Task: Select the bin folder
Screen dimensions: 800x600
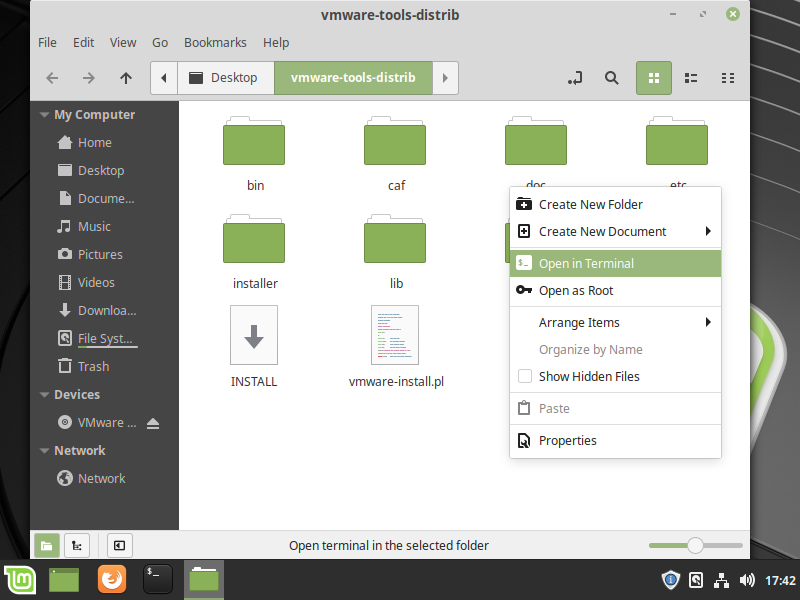Action: 254,154
